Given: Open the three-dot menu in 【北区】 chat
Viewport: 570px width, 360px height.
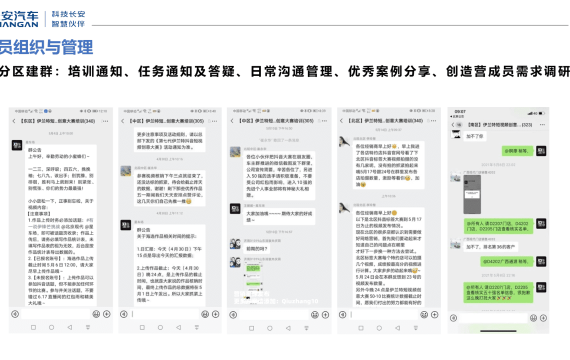Looking at the screenshot, I should coord(433,120).
